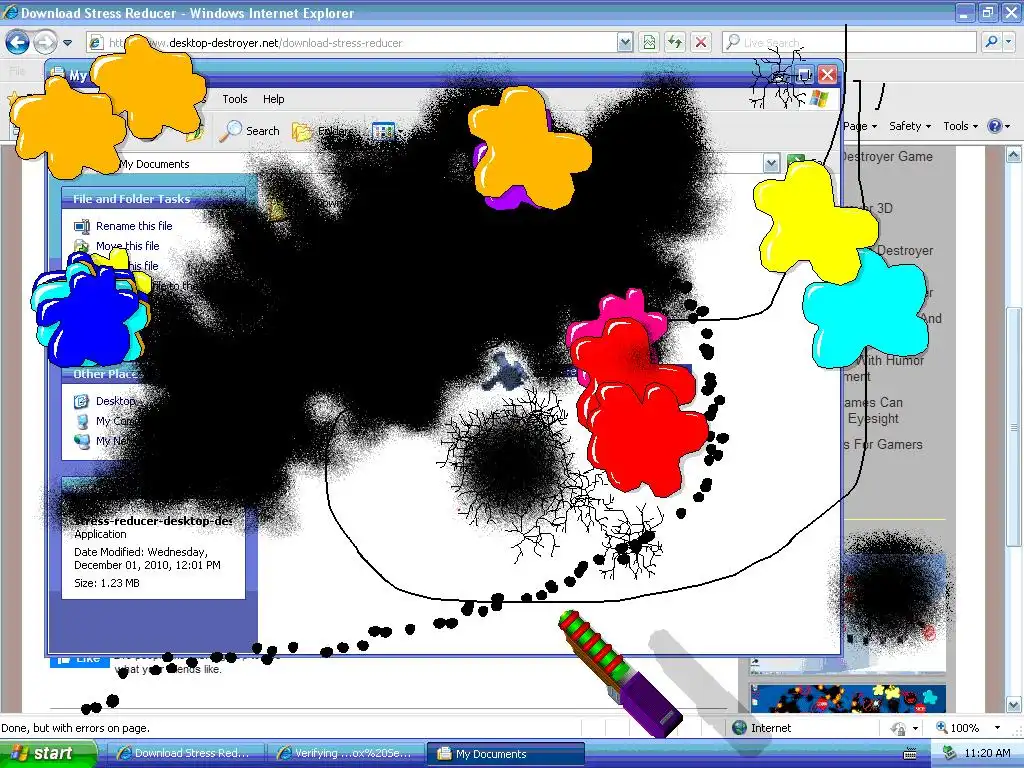Open the search provider dropdown arrow

click(1009, 42)
